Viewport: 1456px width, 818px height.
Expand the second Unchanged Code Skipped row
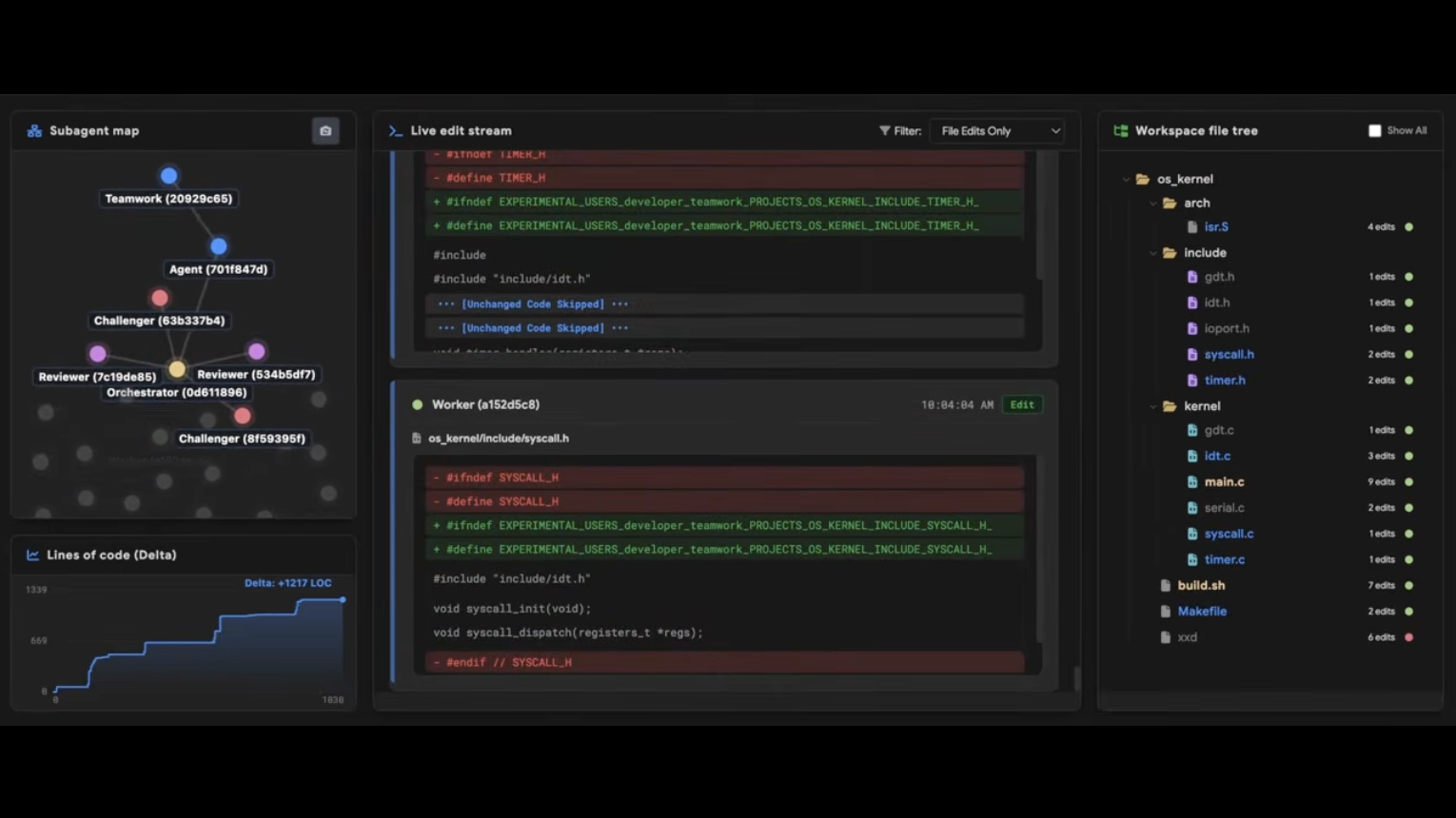[724, 328]
